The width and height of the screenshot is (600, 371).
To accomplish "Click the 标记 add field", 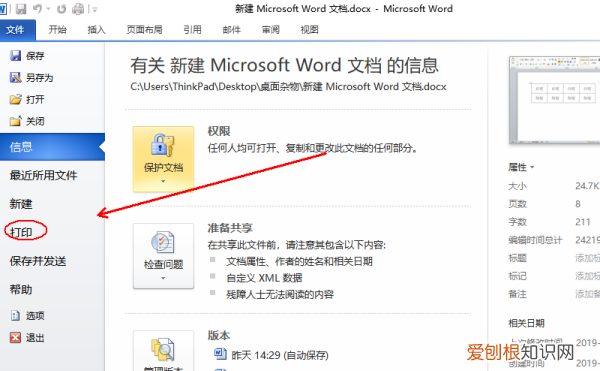I will [587, 276].
